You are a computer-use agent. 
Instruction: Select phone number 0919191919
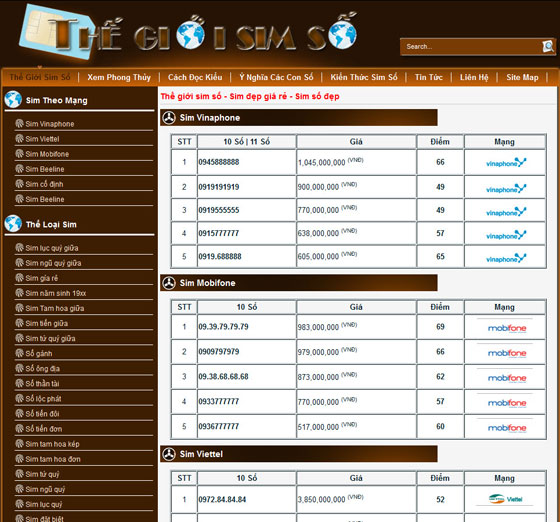[219, 187]
